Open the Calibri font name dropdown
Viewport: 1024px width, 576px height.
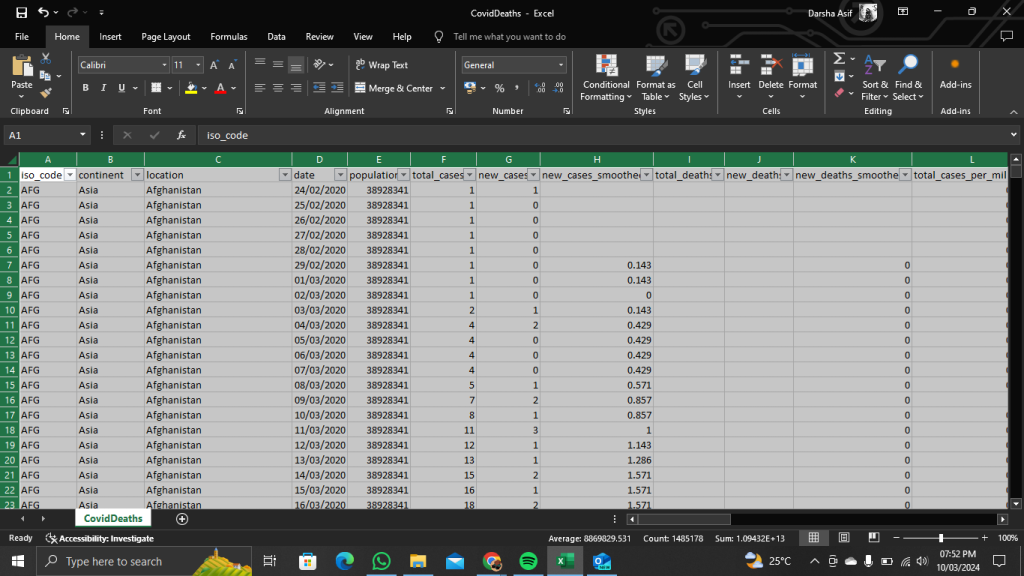tap(164, 65)
